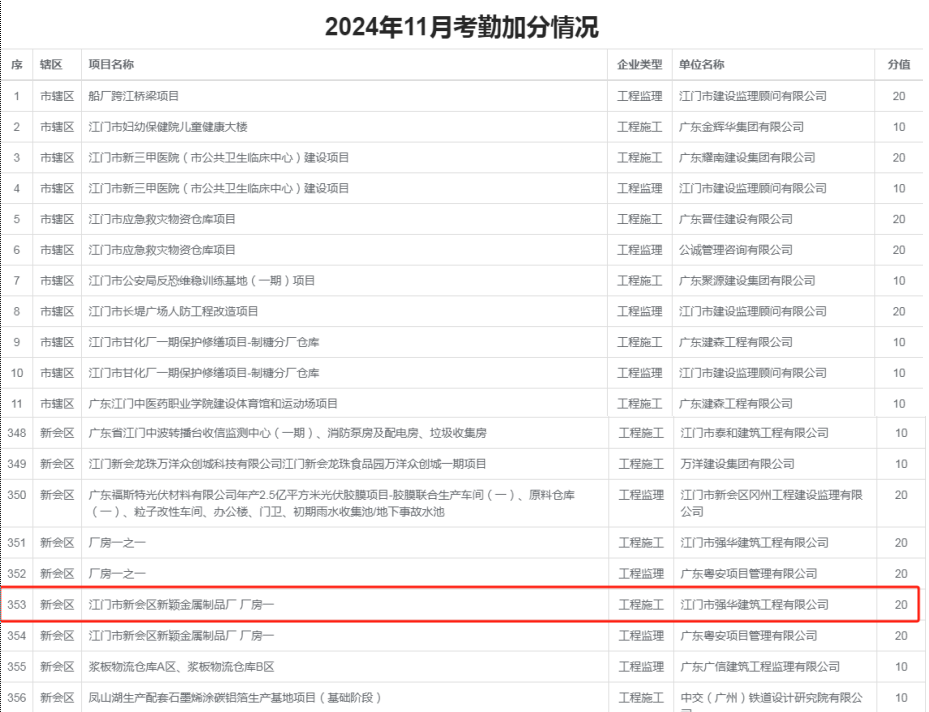929x712 pixels.
Task: Click sequence number 4 cell
Action: coord(17,188)
